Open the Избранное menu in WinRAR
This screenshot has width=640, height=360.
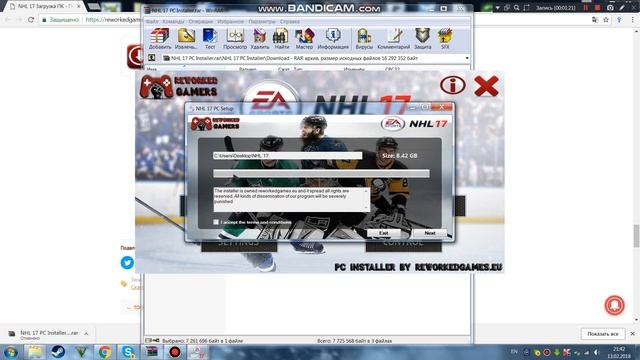(x=231, y=22)
